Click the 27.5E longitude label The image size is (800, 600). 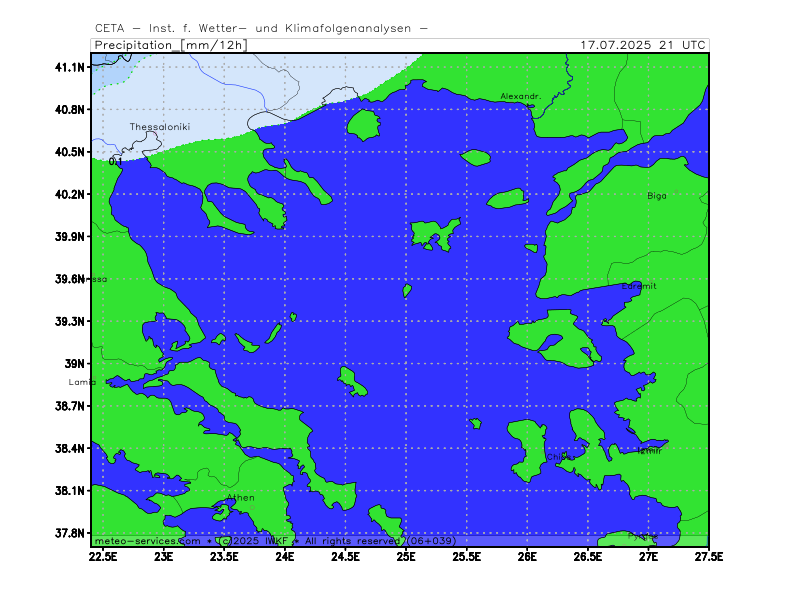pos(709,557)
